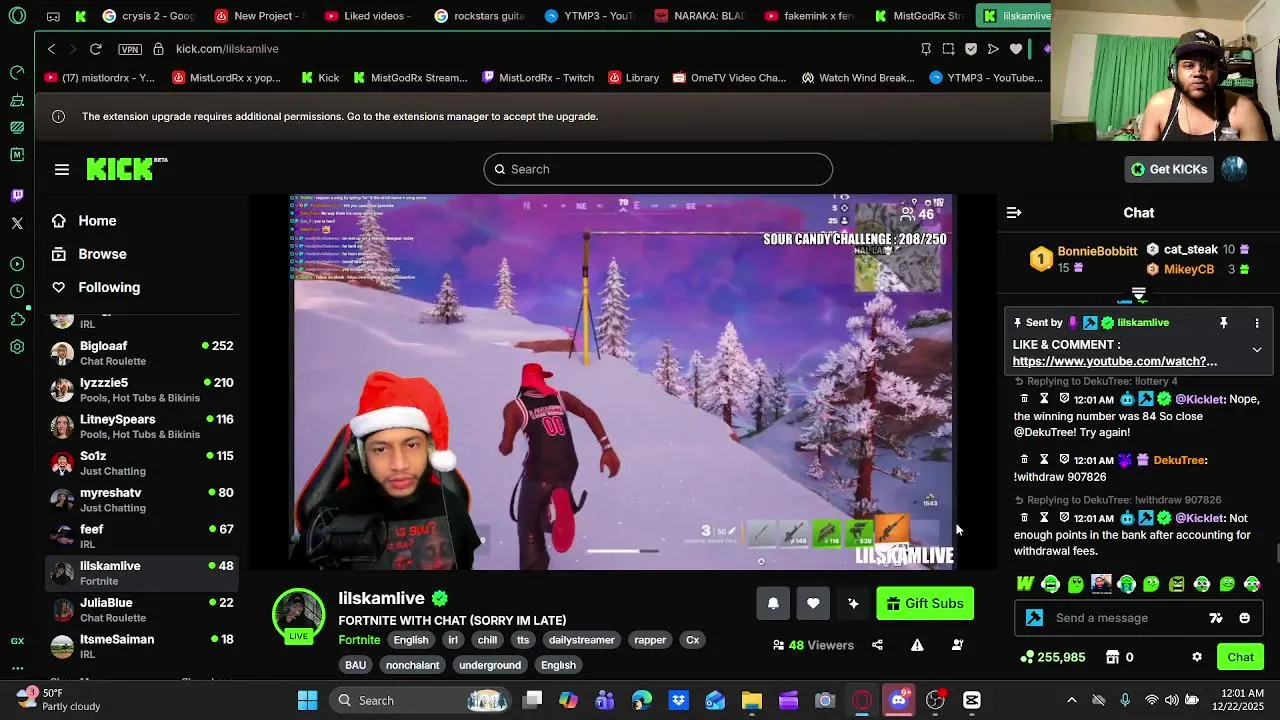Open Opera sidebar settings gear

[17, 347]
